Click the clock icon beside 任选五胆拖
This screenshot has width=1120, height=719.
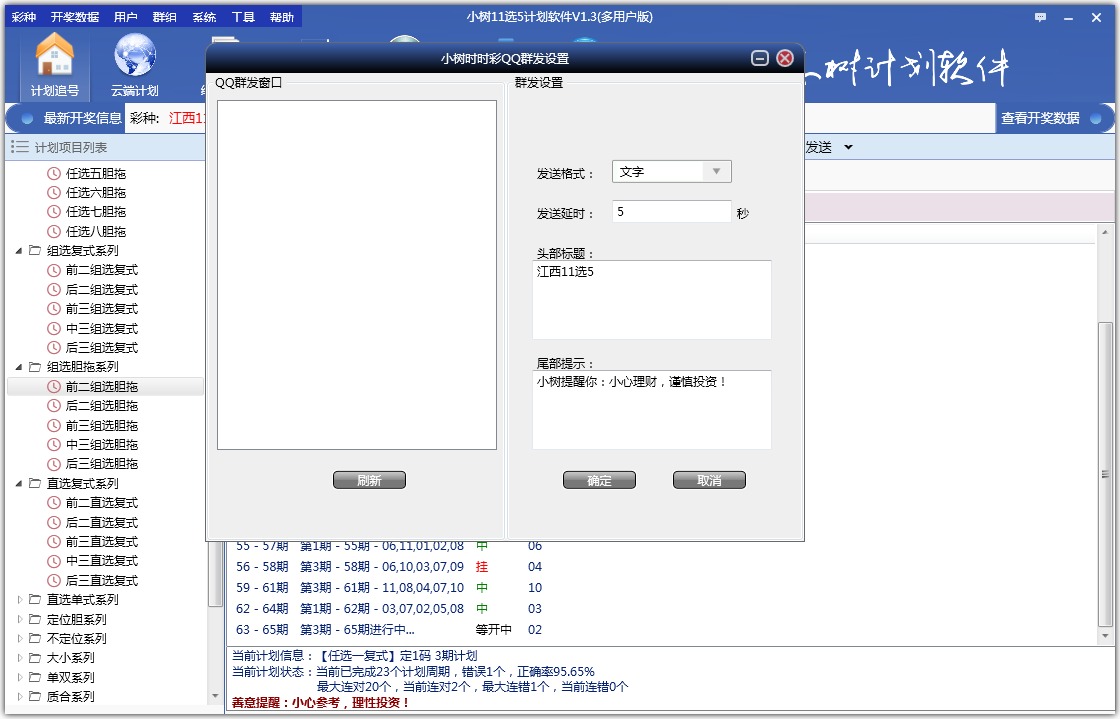tap(54, 173)
